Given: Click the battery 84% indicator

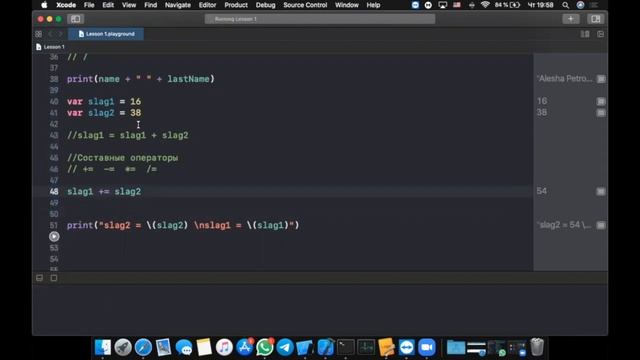Looking at the screenshot, I should tap(507, 5).
